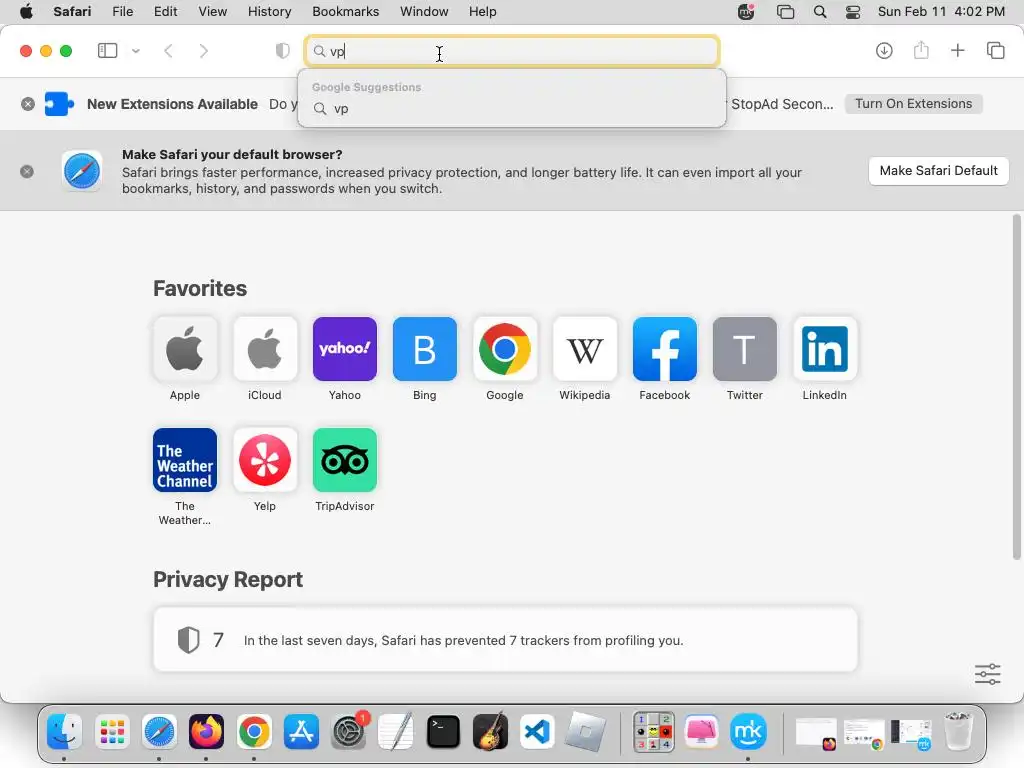
Task: Click Safari icon in the Dock
Action: click(159, 731)
